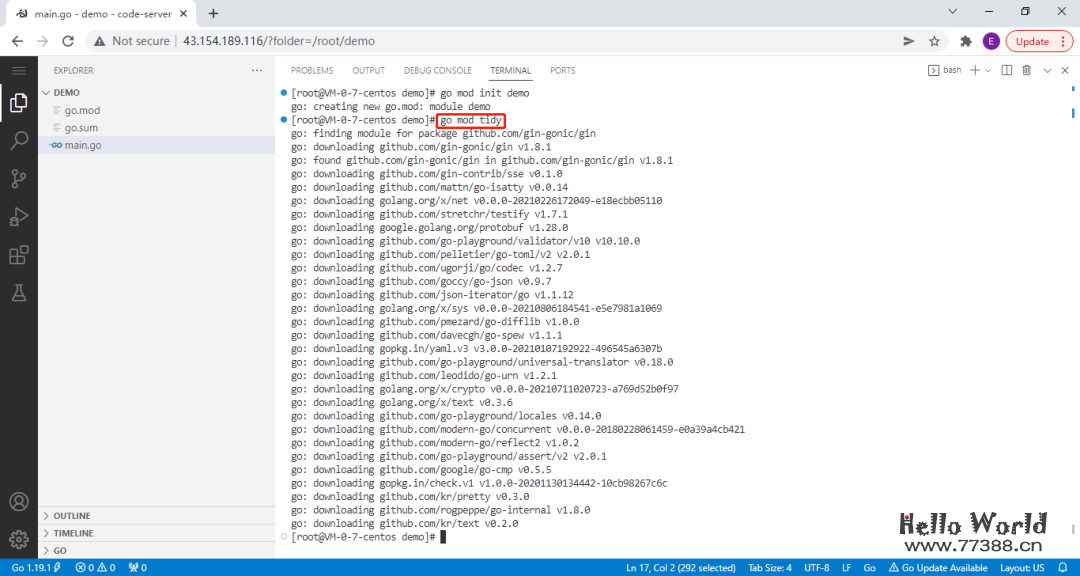Open the Search view in activity bar

[18, 140]
